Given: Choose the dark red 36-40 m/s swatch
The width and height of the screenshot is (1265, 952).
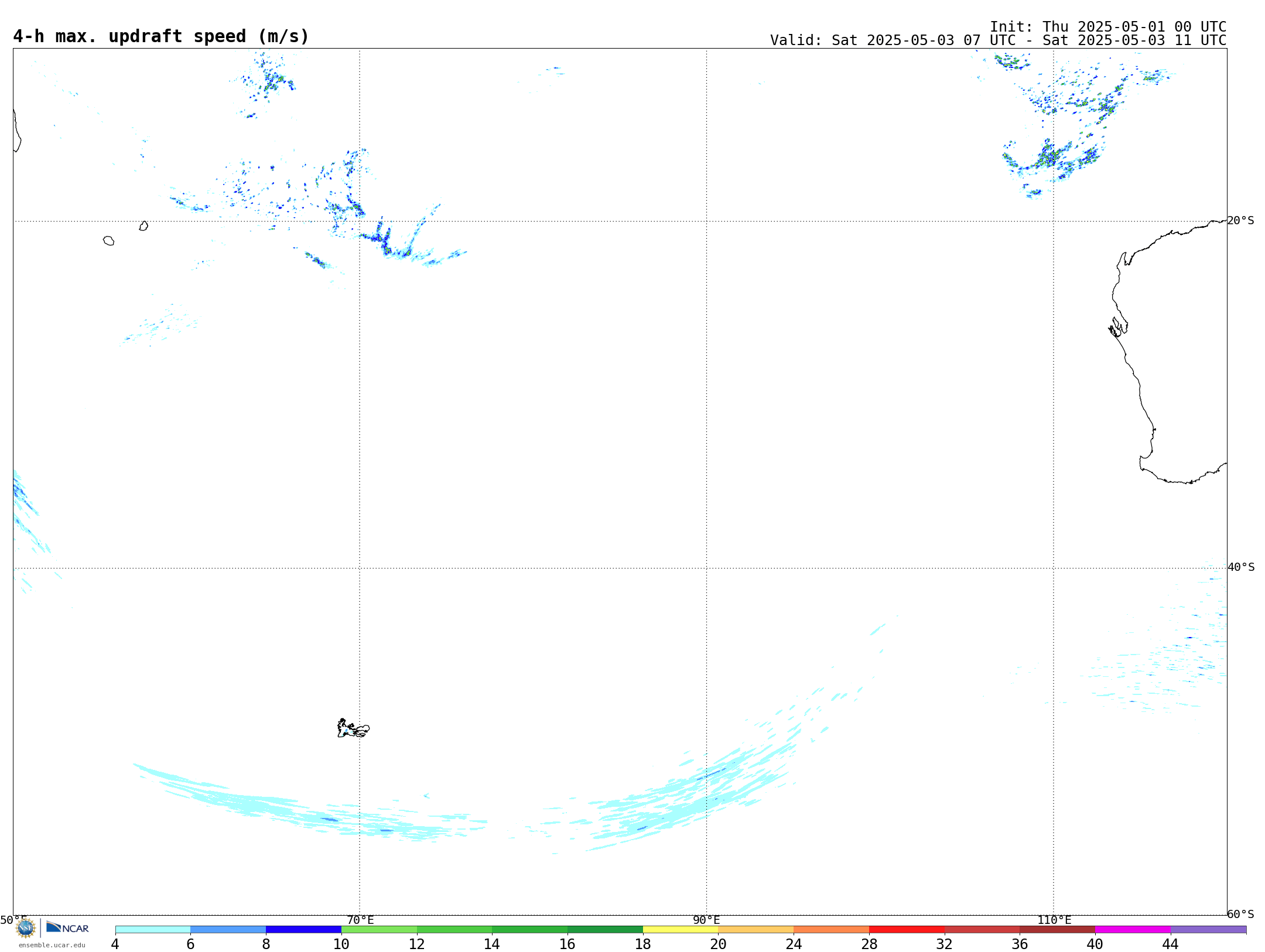Looking at the screenshot, I should [1058, 930].
